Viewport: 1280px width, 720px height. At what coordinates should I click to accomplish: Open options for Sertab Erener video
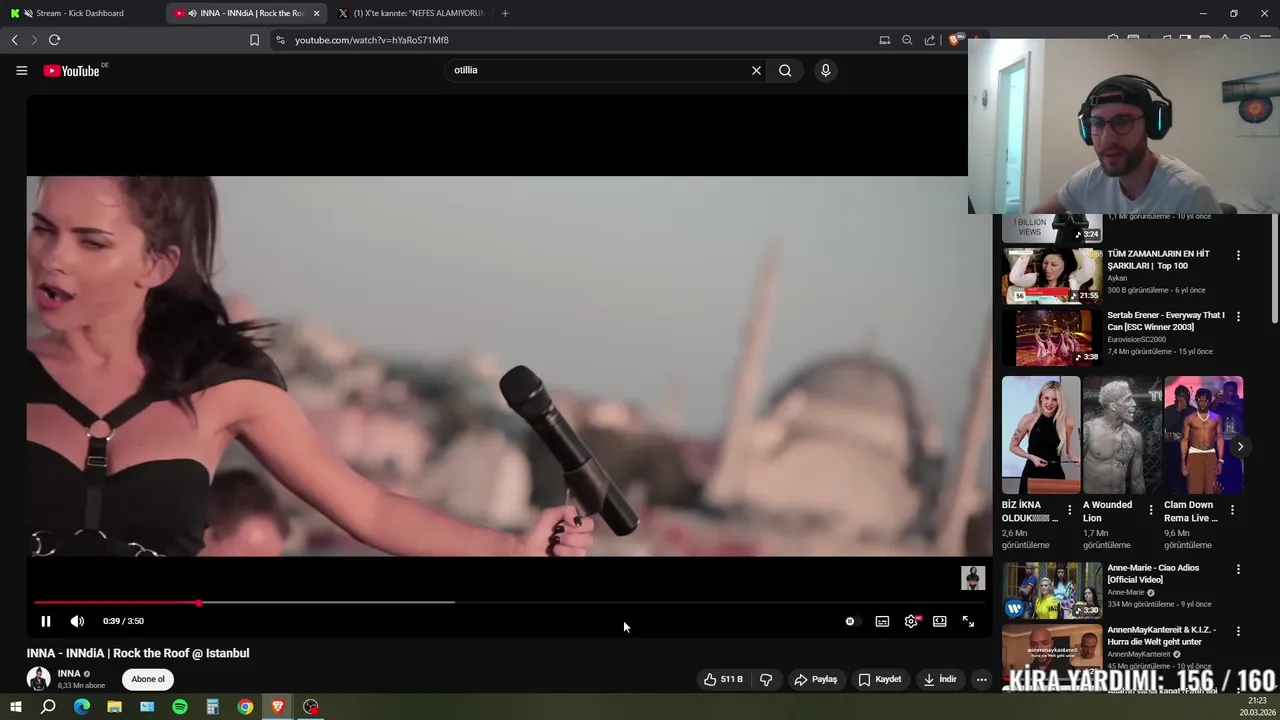[1238, 316]
